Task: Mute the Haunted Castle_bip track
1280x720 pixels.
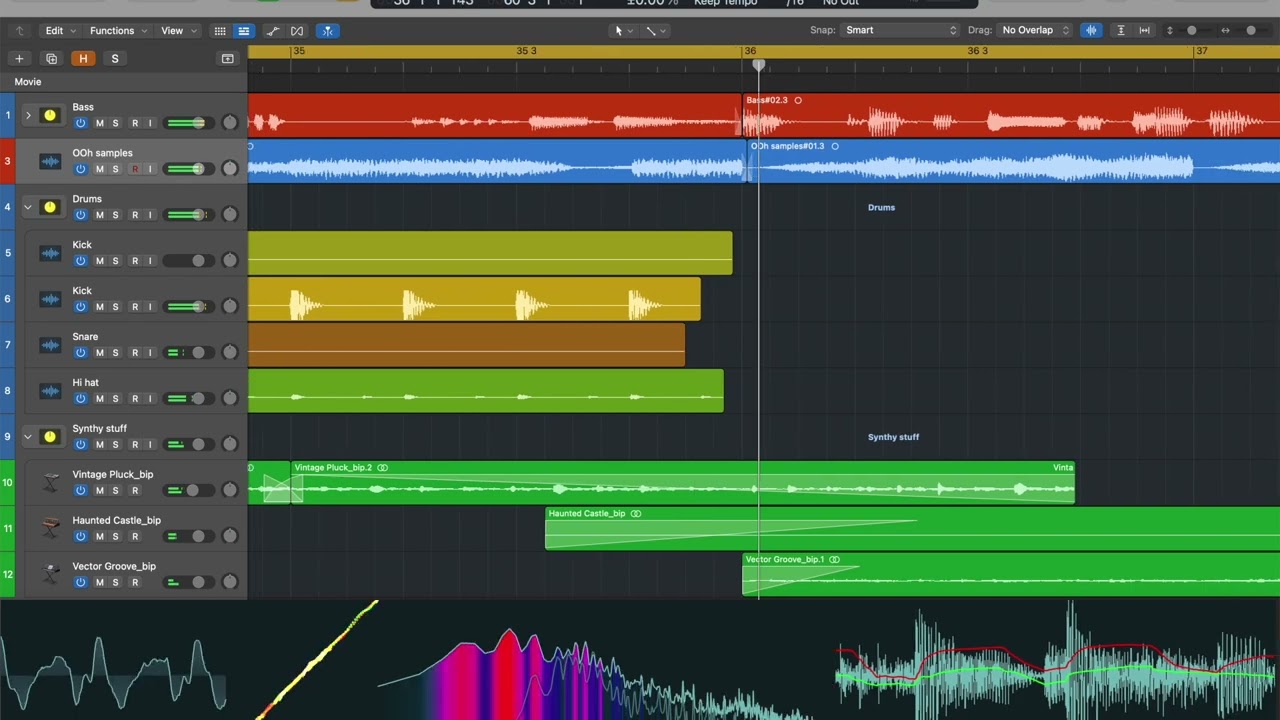Action: pyautogui.click(x=99, y=537)
